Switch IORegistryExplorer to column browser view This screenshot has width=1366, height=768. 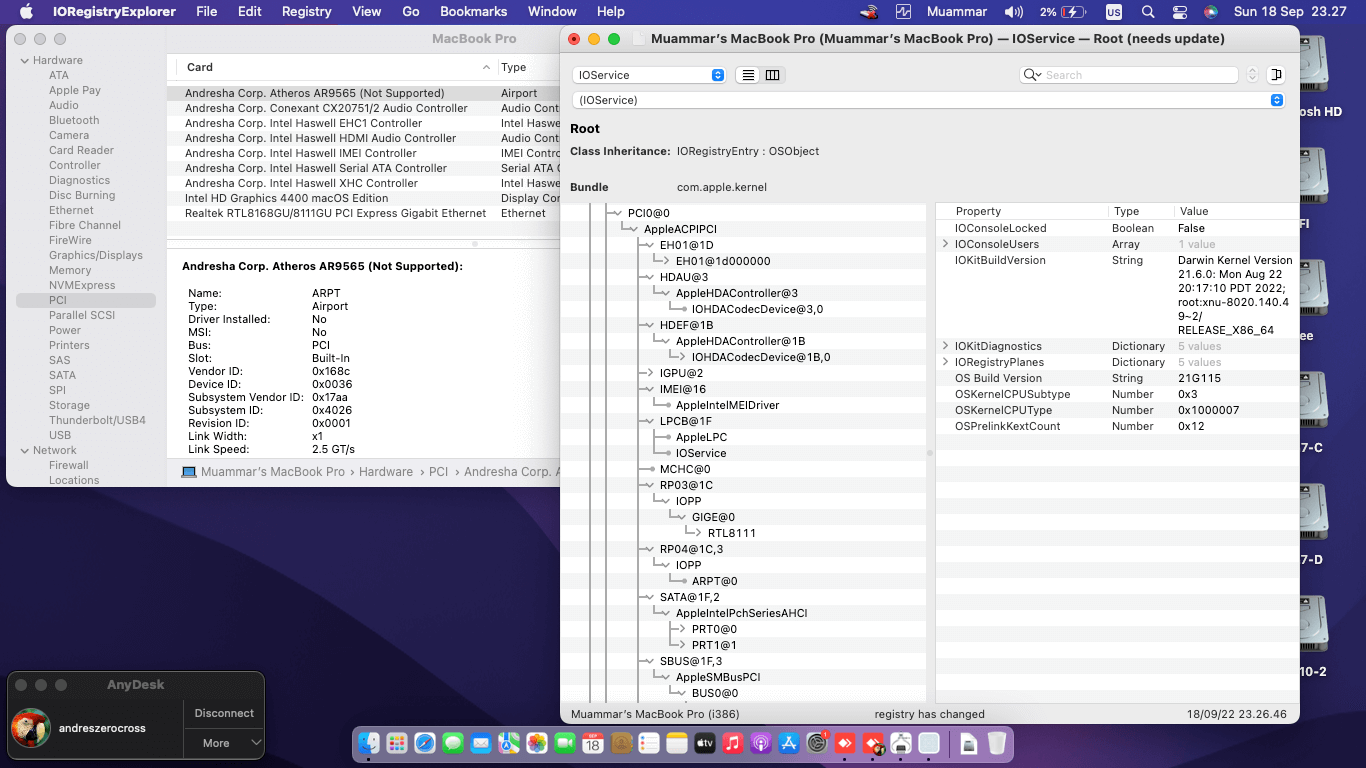point(772,75)
